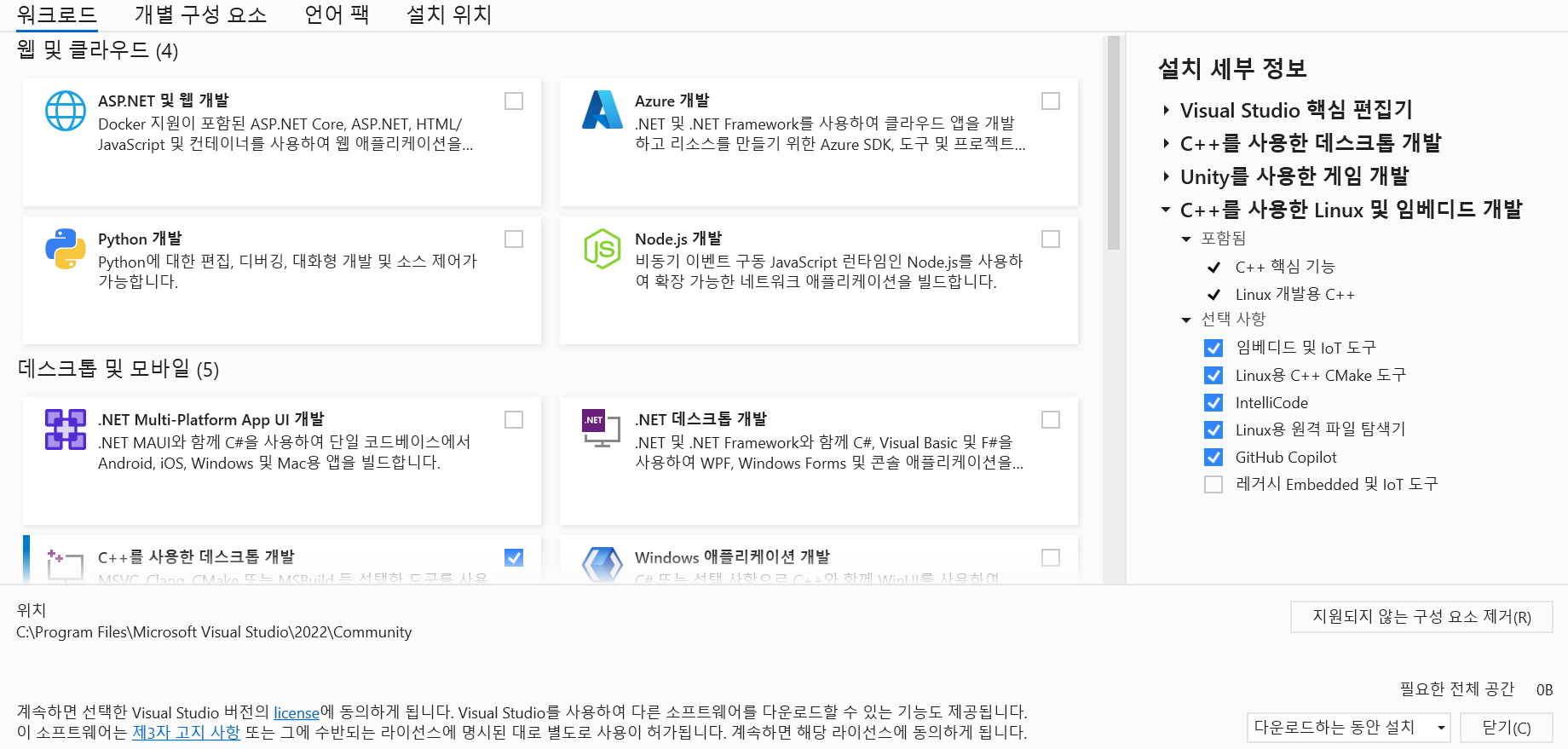Select the C++ 핵심 기능 included item
The image size is (1568, 749).
coord(1284,267)
